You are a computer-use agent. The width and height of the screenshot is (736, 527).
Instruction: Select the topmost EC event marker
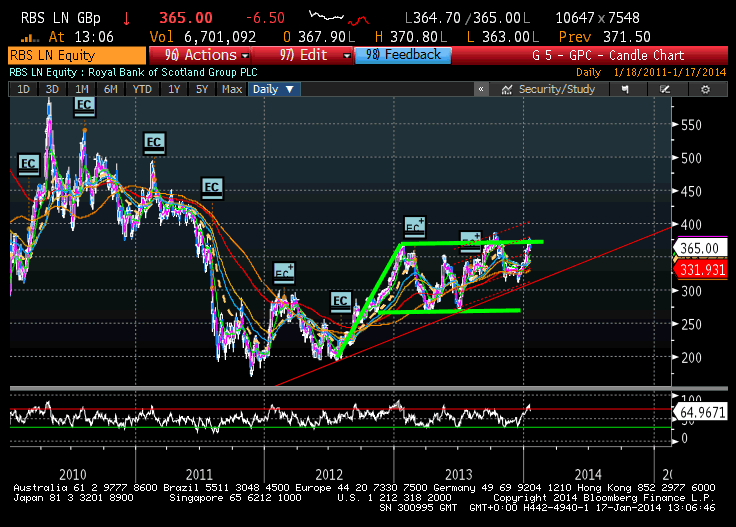[x=84, y=106]
